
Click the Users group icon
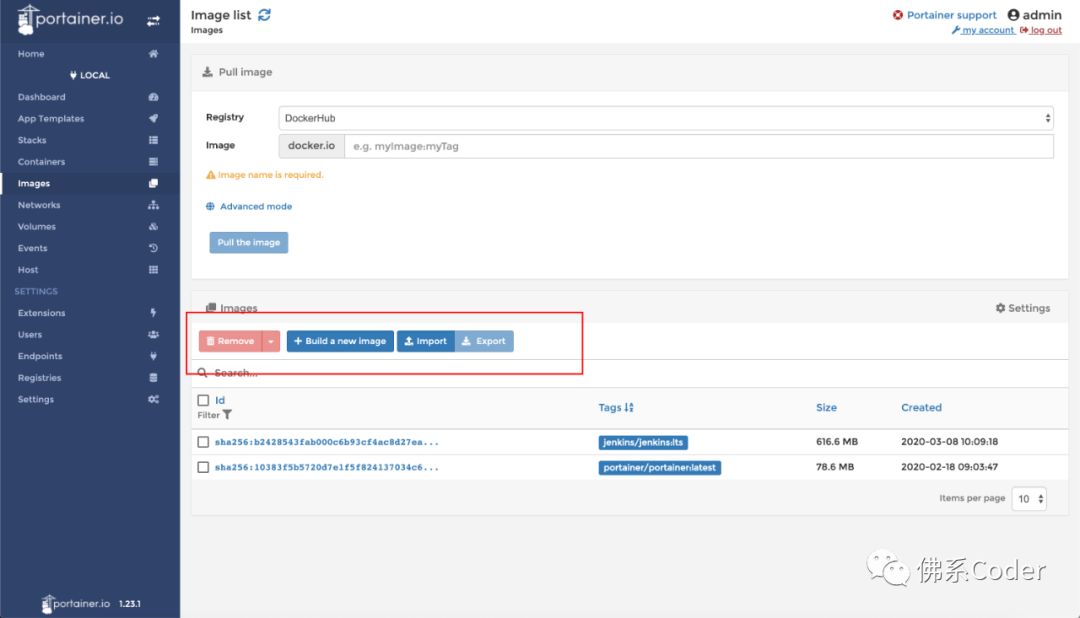(153, 334)
